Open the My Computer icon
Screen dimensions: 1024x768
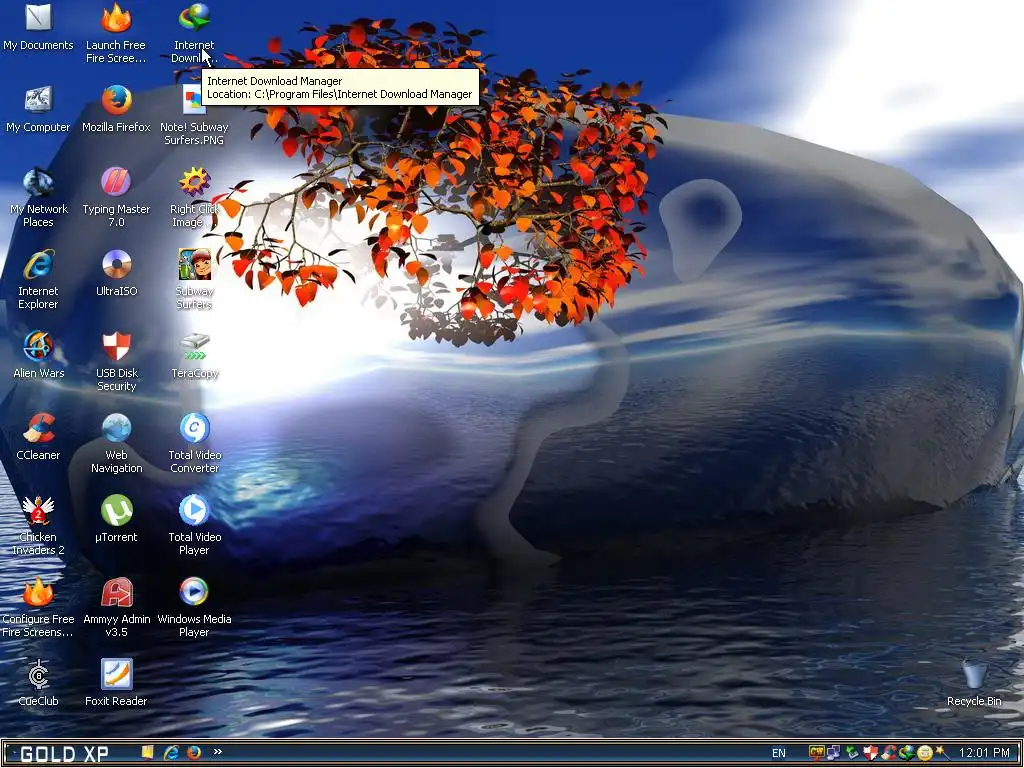pyautogui.click(x=38, y=109)
